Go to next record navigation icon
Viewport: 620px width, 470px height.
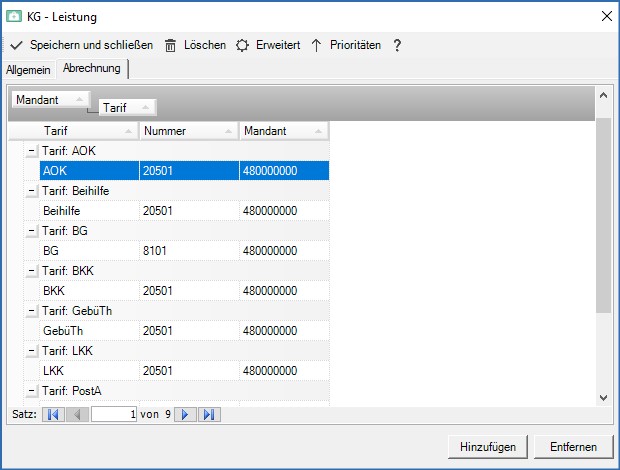(x=185, y=414)
